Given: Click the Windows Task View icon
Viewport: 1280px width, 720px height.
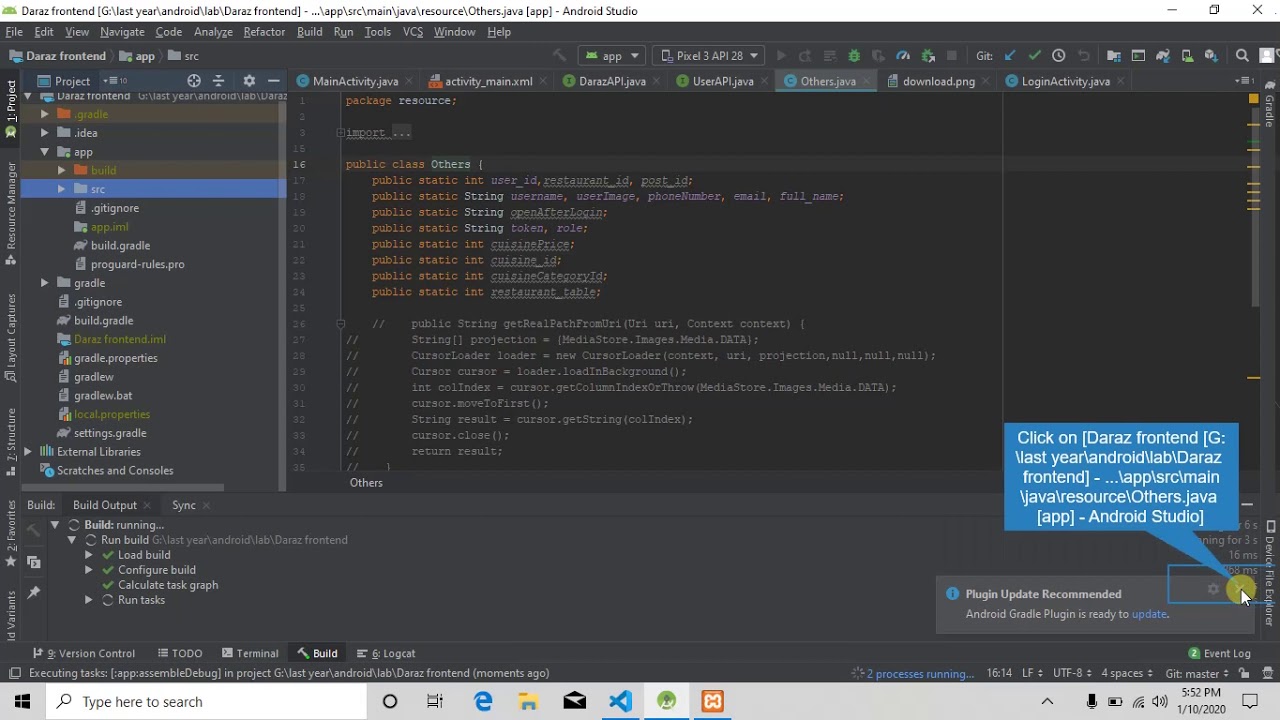Looking at the screenshot, I should pyautogui.click(x=435, y=701).
